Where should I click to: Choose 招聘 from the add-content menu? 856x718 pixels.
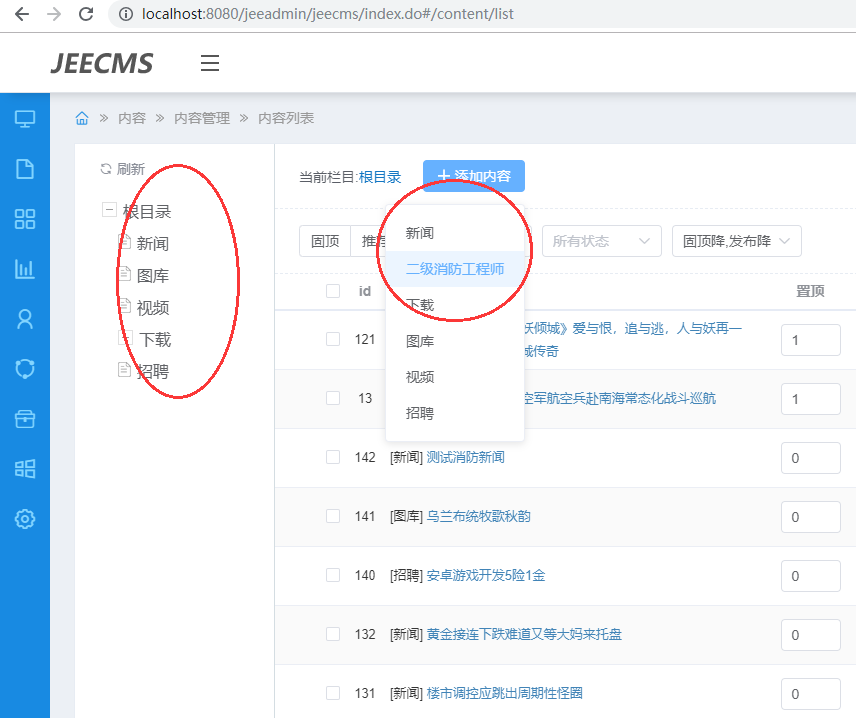coord(455,413)
